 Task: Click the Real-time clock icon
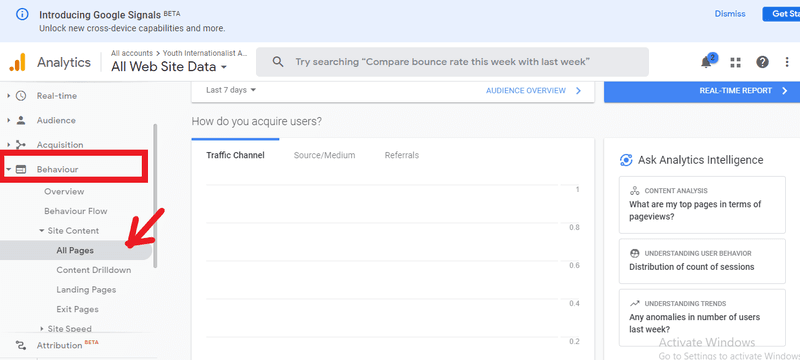pos(21,95)
